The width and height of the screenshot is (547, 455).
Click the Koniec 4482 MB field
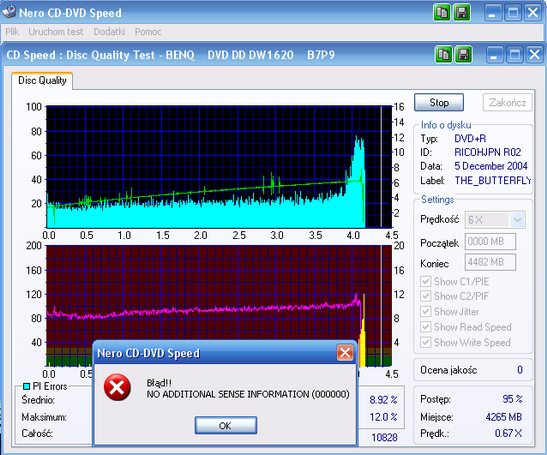pos(490,262)
